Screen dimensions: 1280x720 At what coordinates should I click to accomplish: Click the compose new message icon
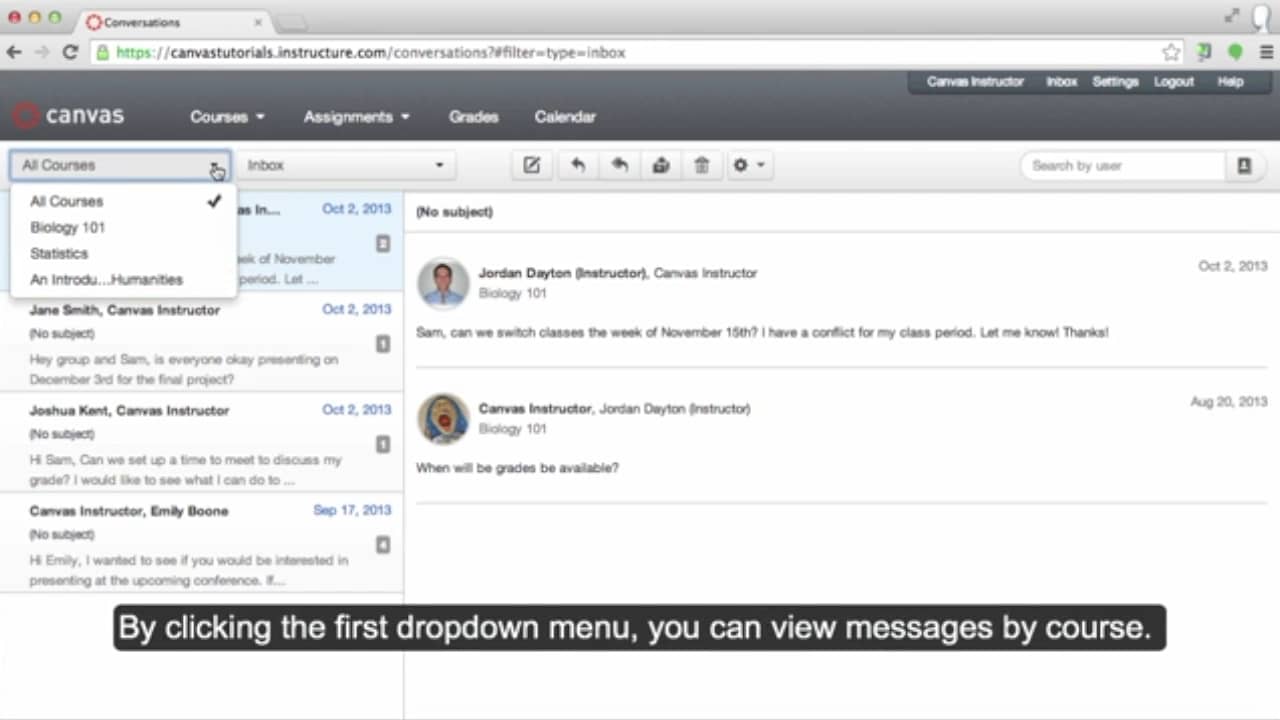[x=532, y=166]
